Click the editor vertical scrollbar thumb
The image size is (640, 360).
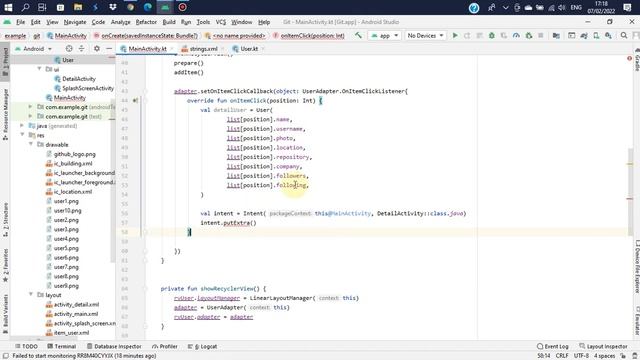coord(630,193)
